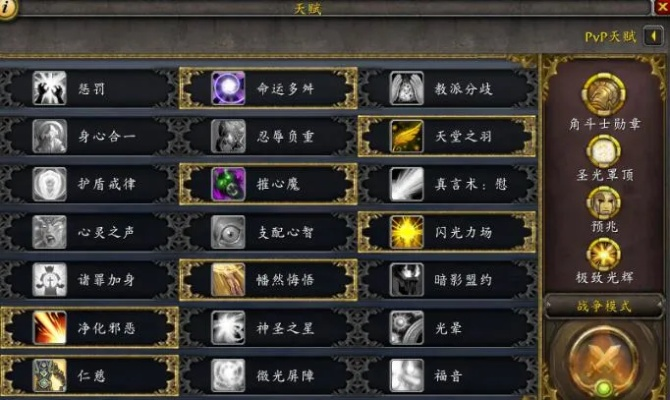Close the talent window
This screenshot has width=670, height=400.
coord(662,7)
